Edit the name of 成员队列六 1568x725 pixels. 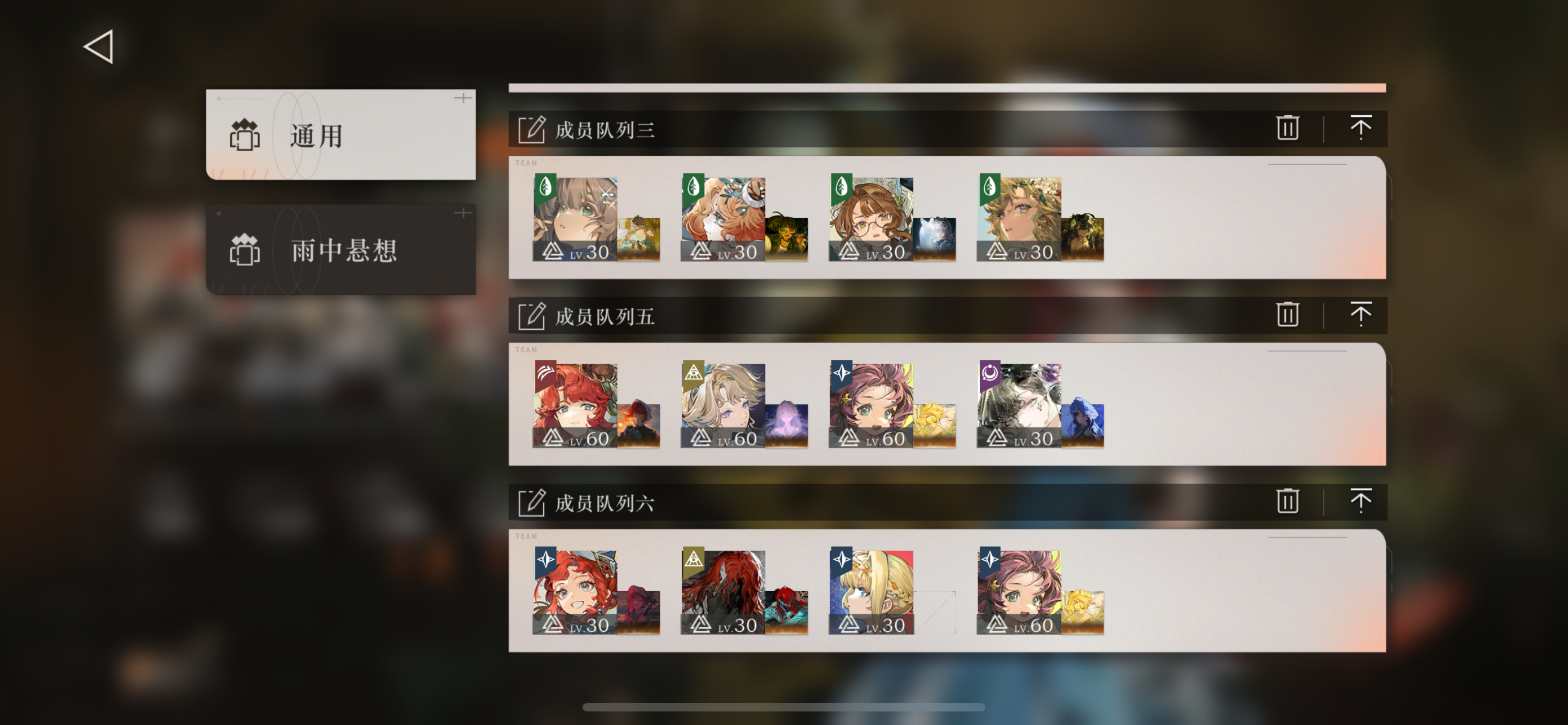[x=531, y=503]
